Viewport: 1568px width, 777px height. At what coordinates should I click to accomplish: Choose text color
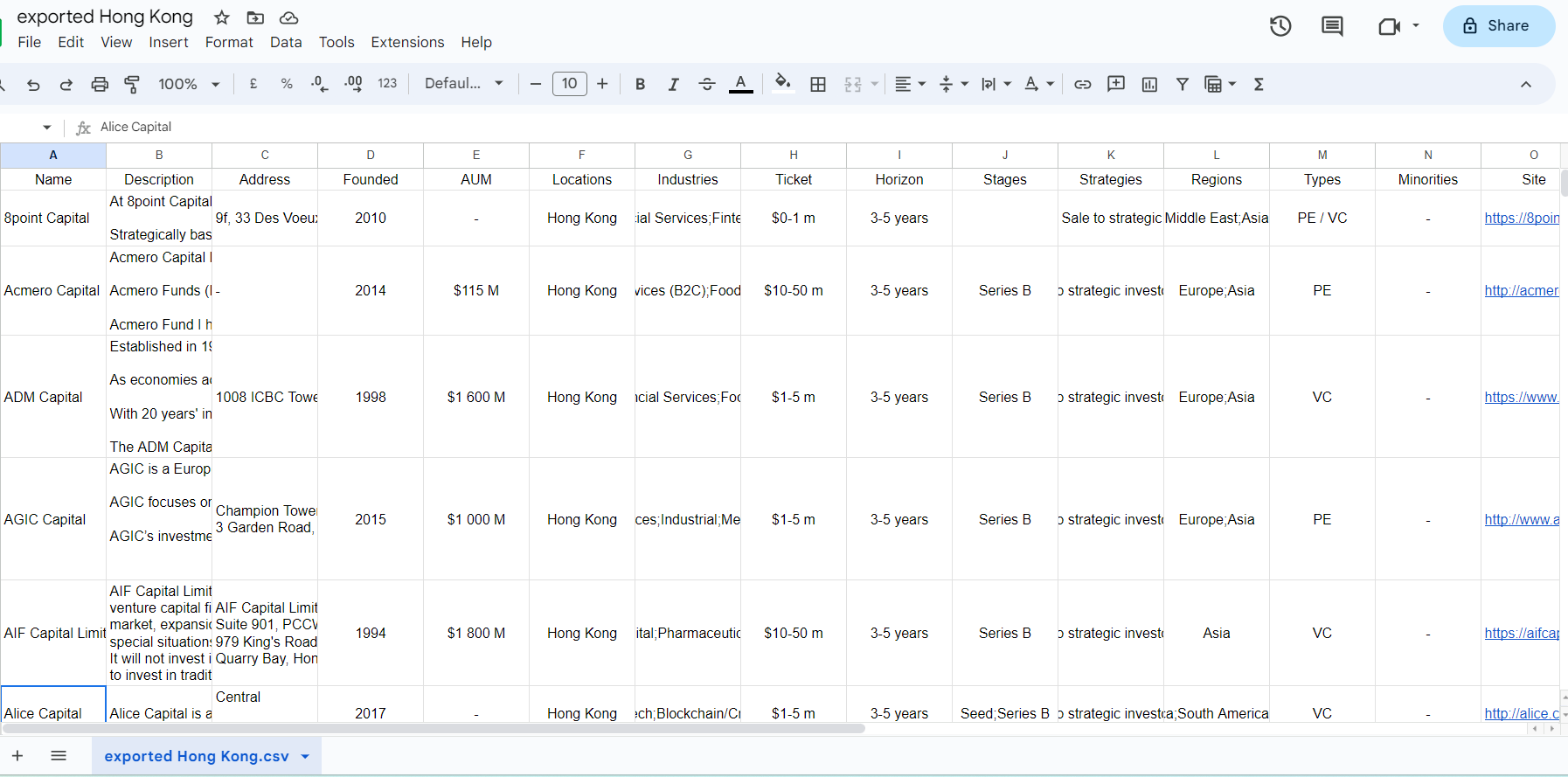pos(741,84)
